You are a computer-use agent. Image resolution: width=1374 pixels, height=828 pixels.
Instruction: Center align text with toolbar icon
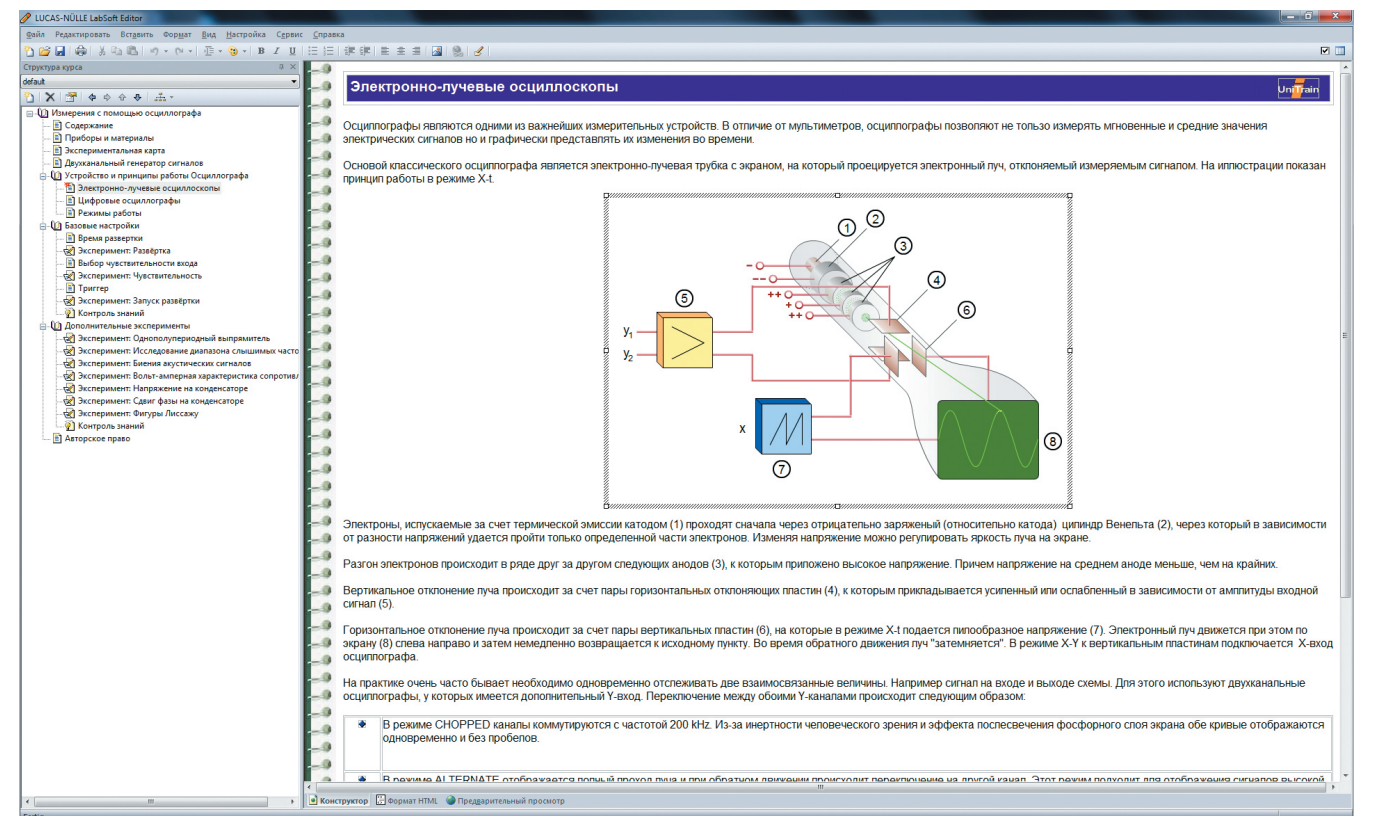(x=401, y=51)
